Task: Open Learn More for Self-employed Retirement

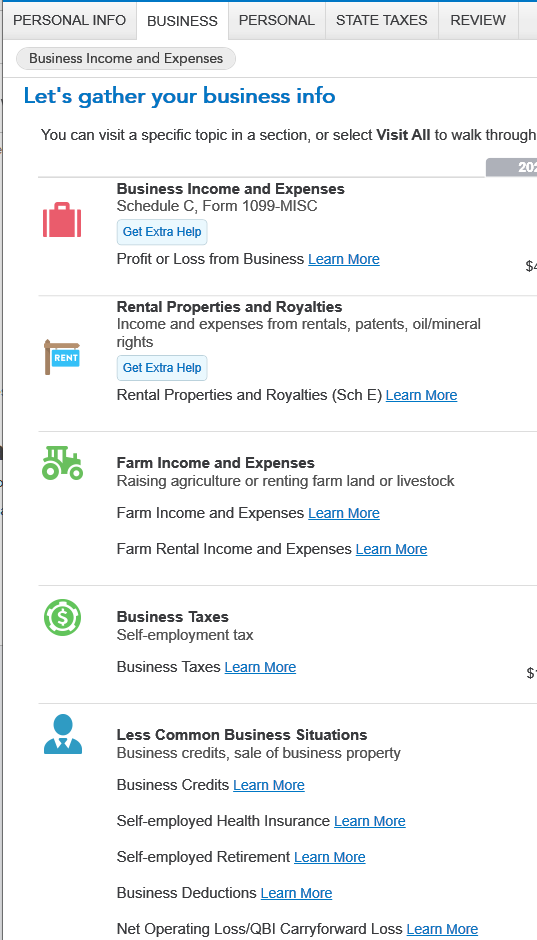Action: point(330,857)
